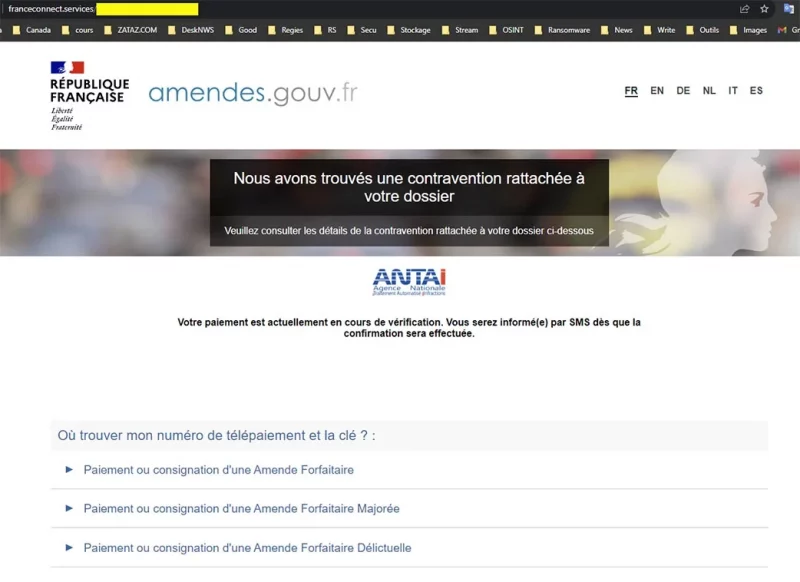
Task: Open the Stream bookmarks folder
Action: tap(460, 30)
